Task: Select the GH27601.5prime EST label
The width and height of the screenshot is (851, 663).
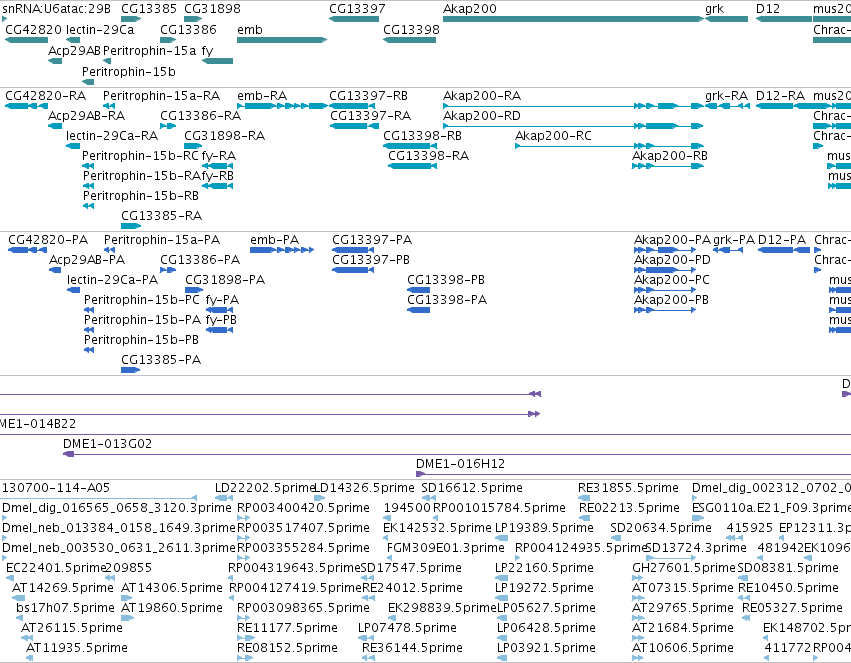Action: click(684, 568)
